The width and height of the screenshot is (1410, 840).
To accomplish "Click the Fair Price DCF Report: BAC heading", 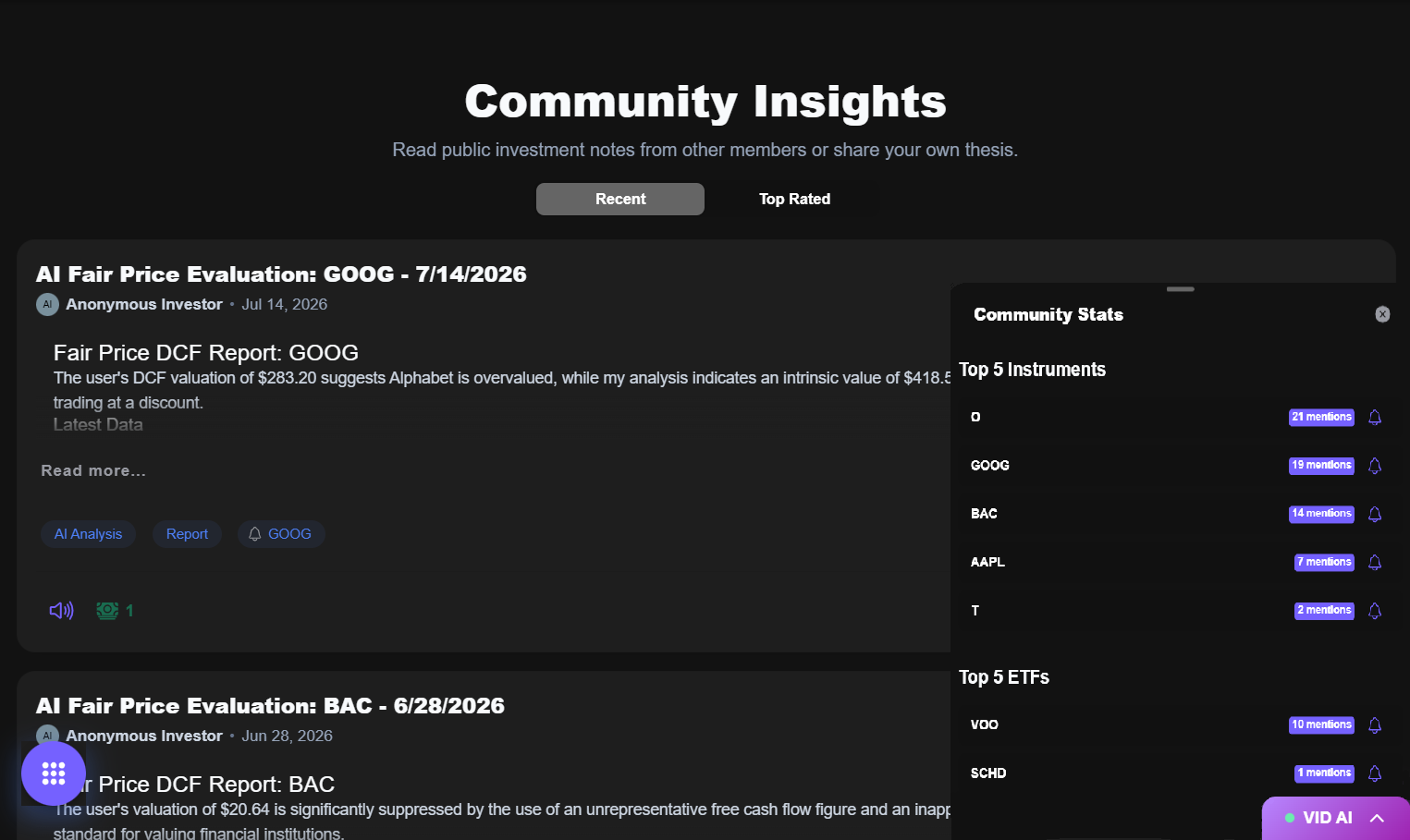I will [194, 785].
